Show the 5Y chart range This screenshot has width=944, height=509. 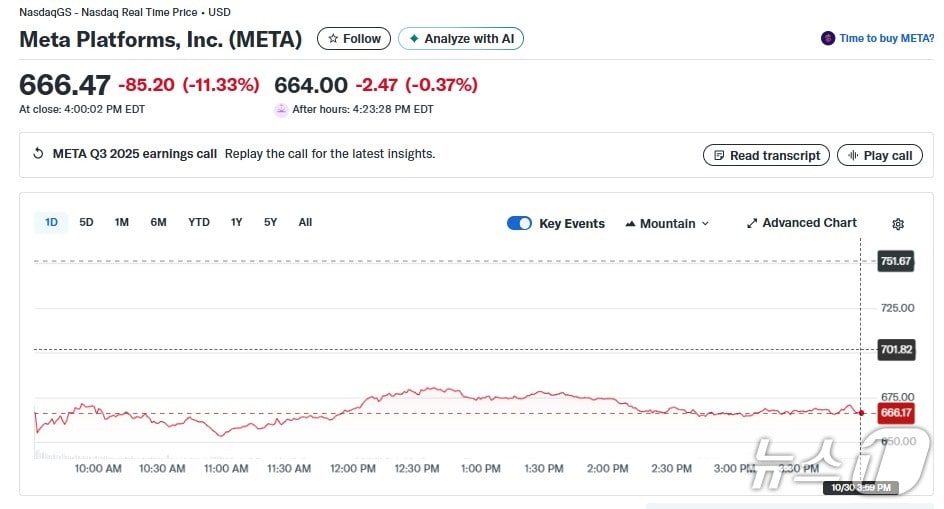[271, 222]
